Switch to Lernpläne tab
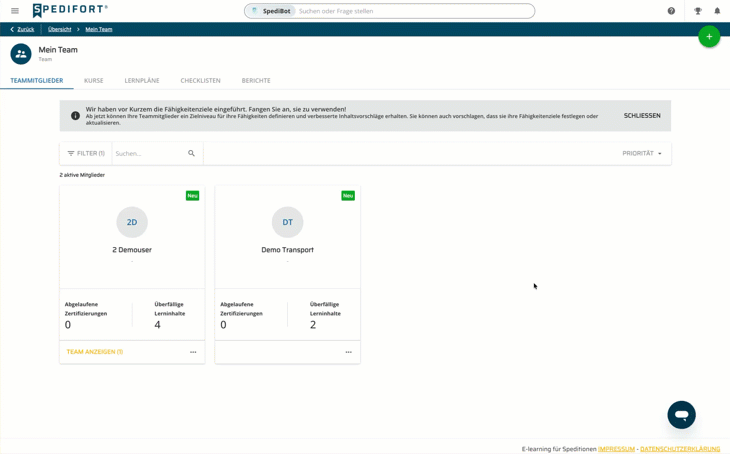 click(x=142, y=81)
